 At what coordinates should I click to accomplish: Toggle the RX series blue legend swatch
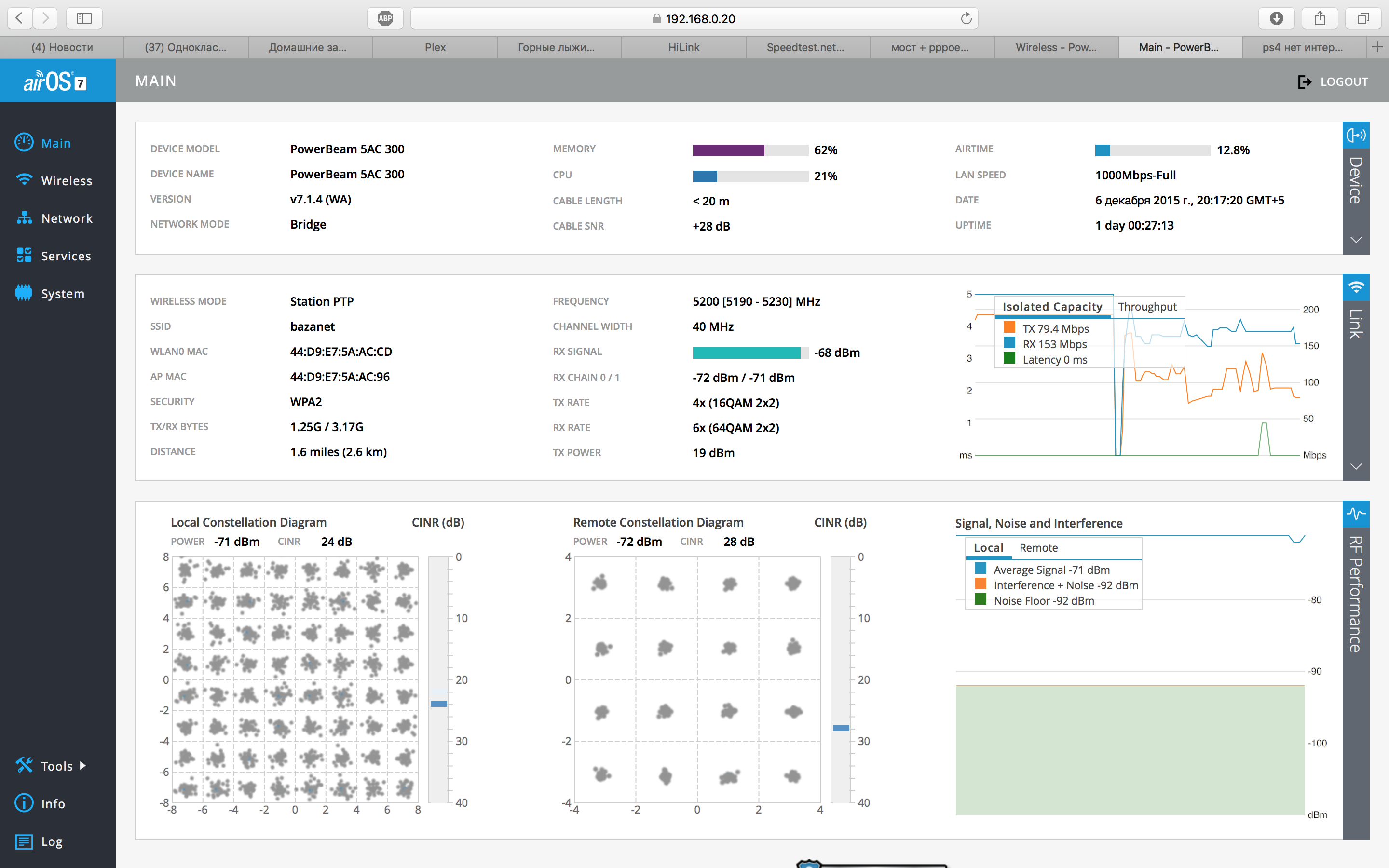point(1009,343)
